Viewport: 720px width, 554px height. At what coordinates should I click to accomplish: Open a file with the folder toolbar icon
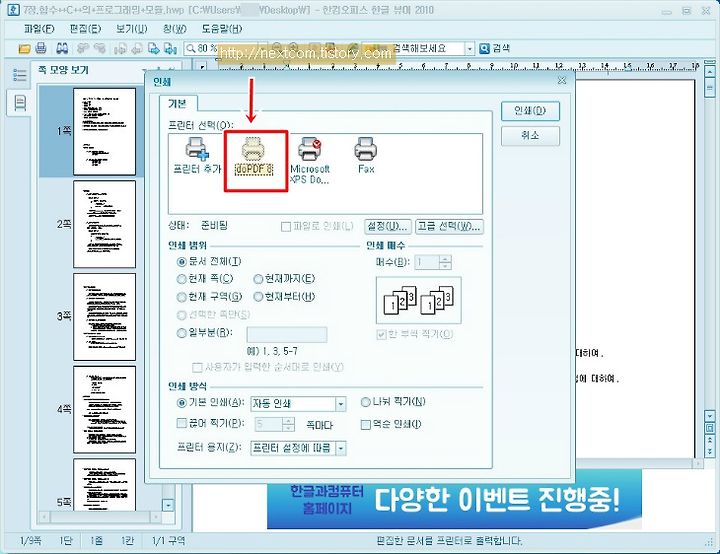click(x=24, y=48)
